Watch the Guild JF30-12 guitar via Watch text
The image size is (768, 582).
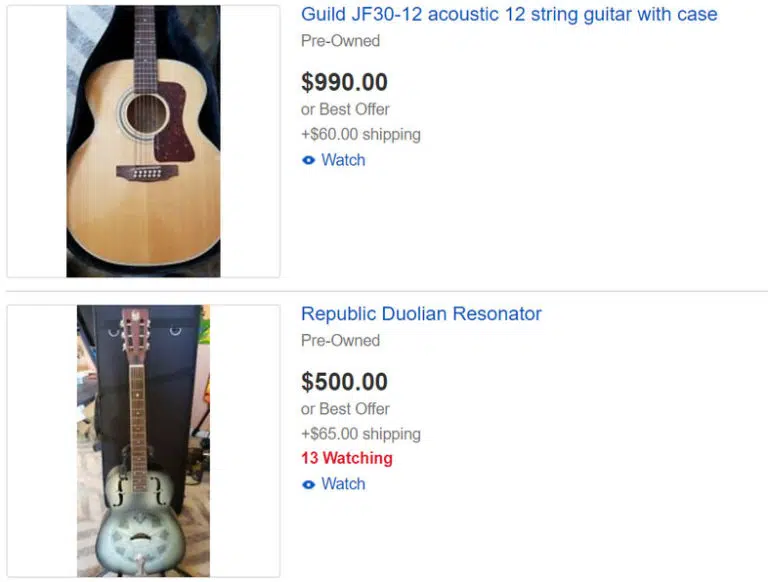pyautogui.click(x=343, y=160)
